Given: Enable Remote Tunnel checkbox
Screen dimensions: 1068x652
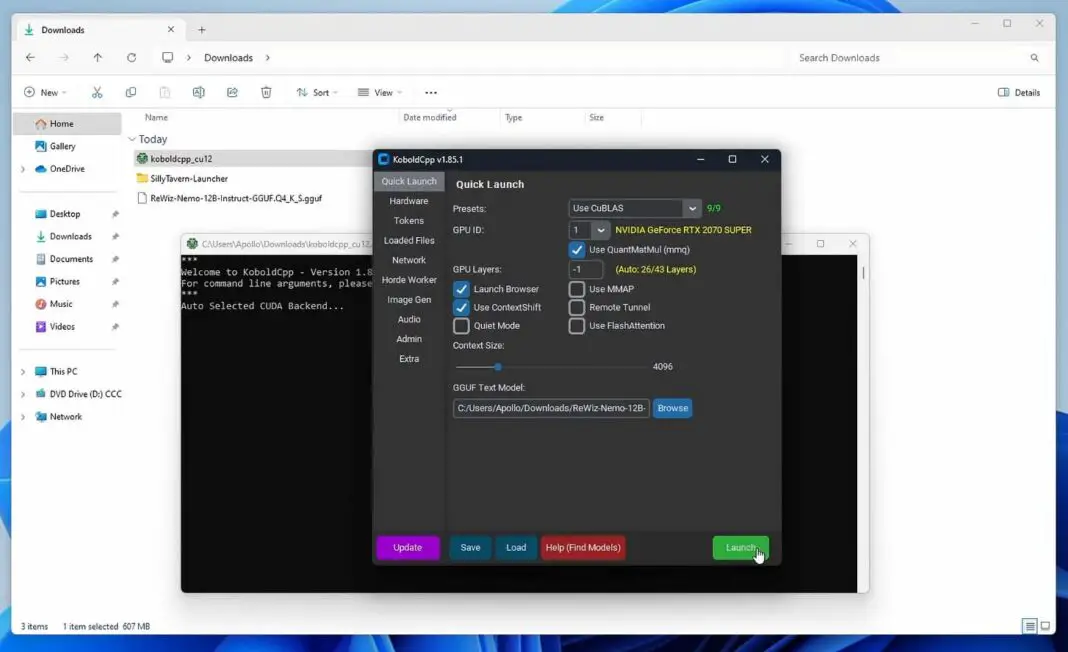Looking at the screenshot, I should (577, 307).
